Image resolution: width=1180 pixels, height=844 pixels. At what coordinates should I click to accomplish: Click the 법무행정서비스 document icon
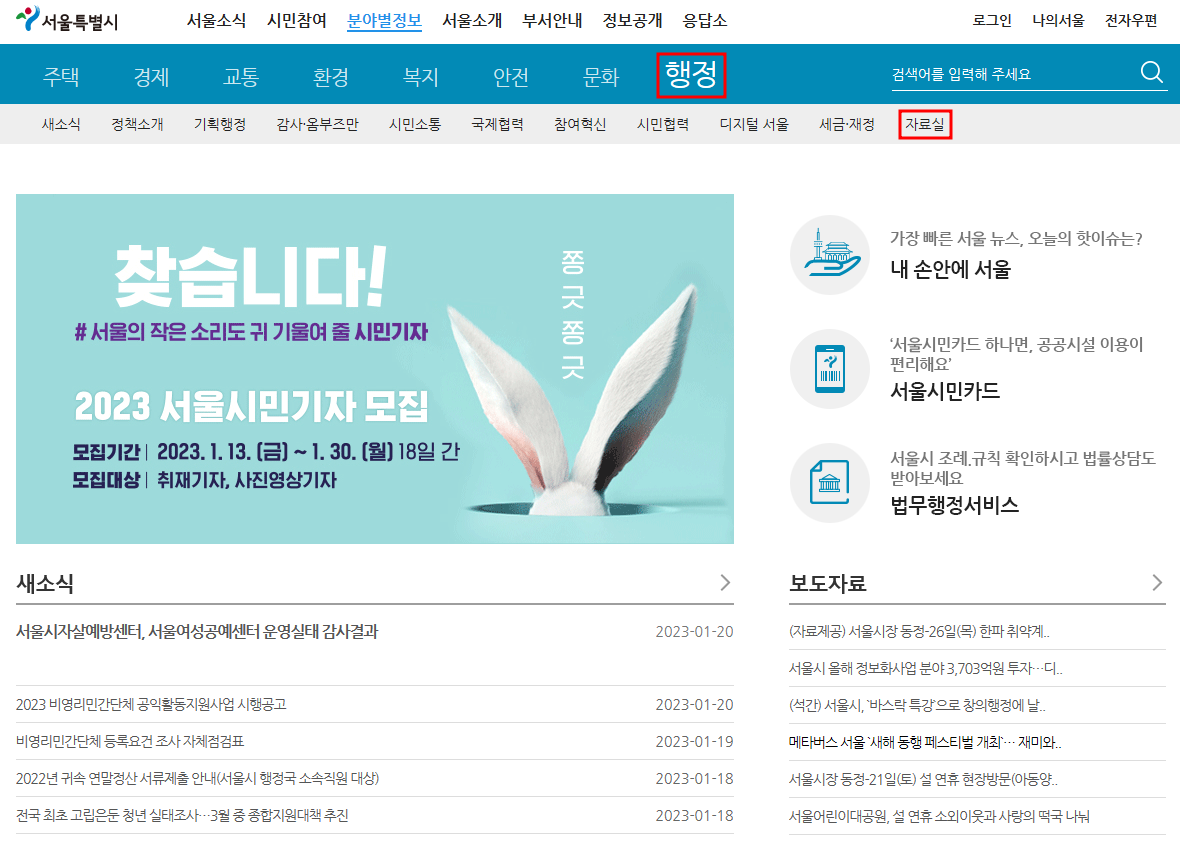click(x=829, y=483)
